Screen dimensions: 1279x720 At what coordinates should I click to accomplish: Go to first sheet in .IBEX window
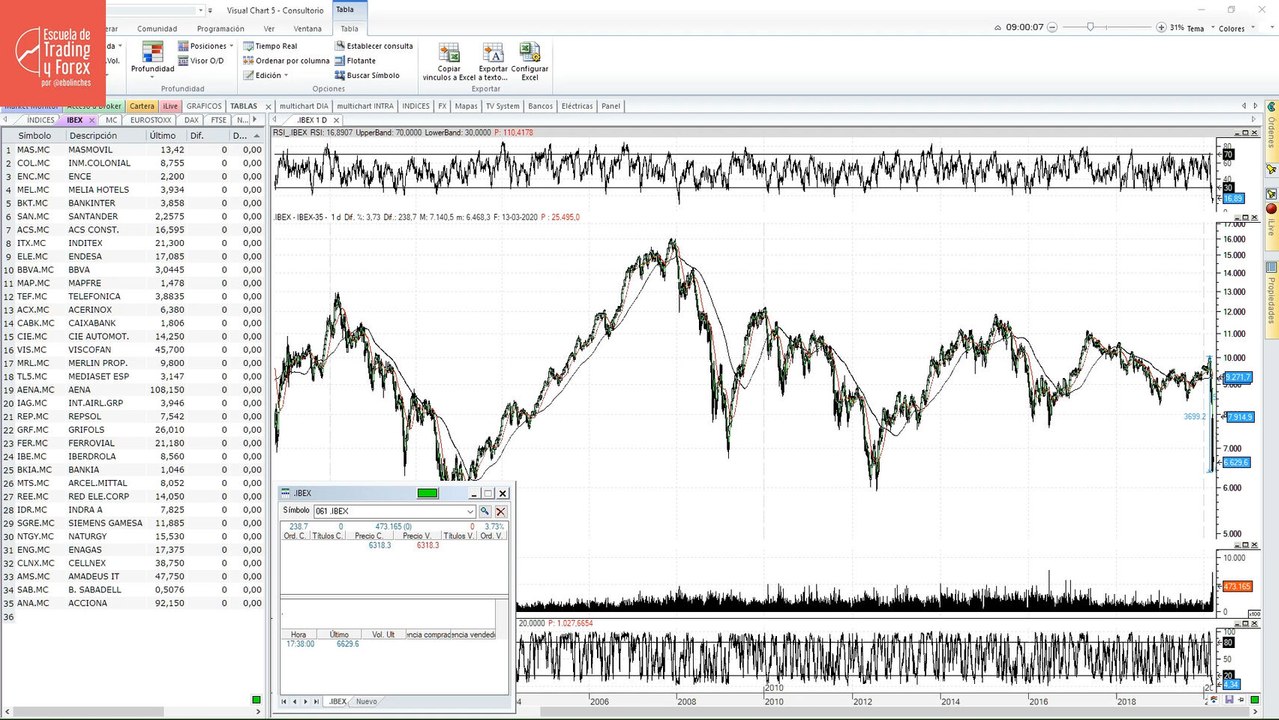[x=285, y=702]
